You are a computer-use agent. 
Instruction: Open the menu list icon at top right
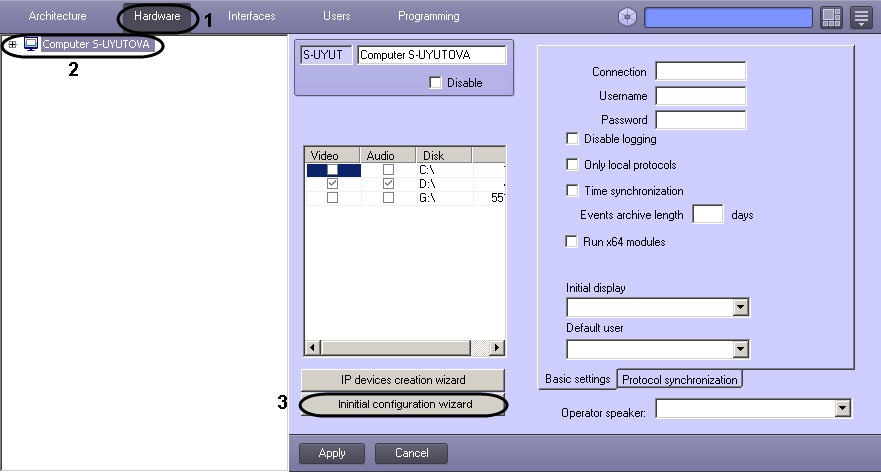tap(860, 17)
